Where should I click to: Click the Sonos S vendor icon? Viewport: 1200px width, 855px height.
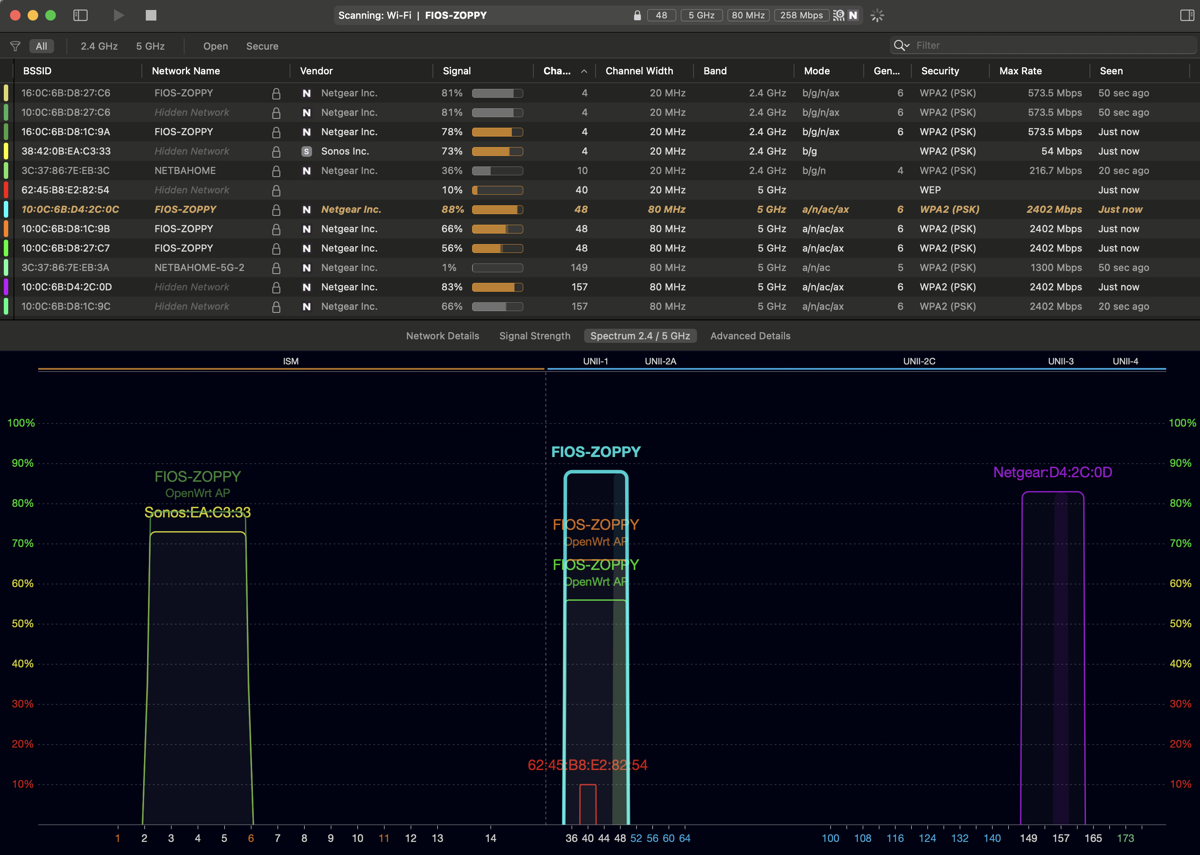click(x=306, y=151)
